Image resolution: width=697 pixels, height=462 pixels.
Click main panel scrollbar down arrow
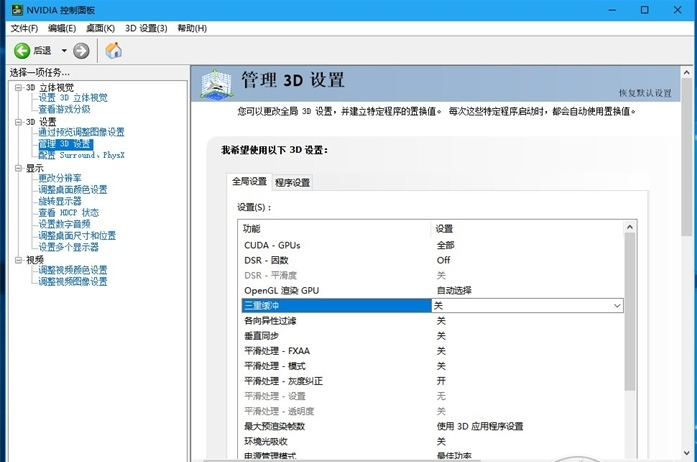point(686,454)
